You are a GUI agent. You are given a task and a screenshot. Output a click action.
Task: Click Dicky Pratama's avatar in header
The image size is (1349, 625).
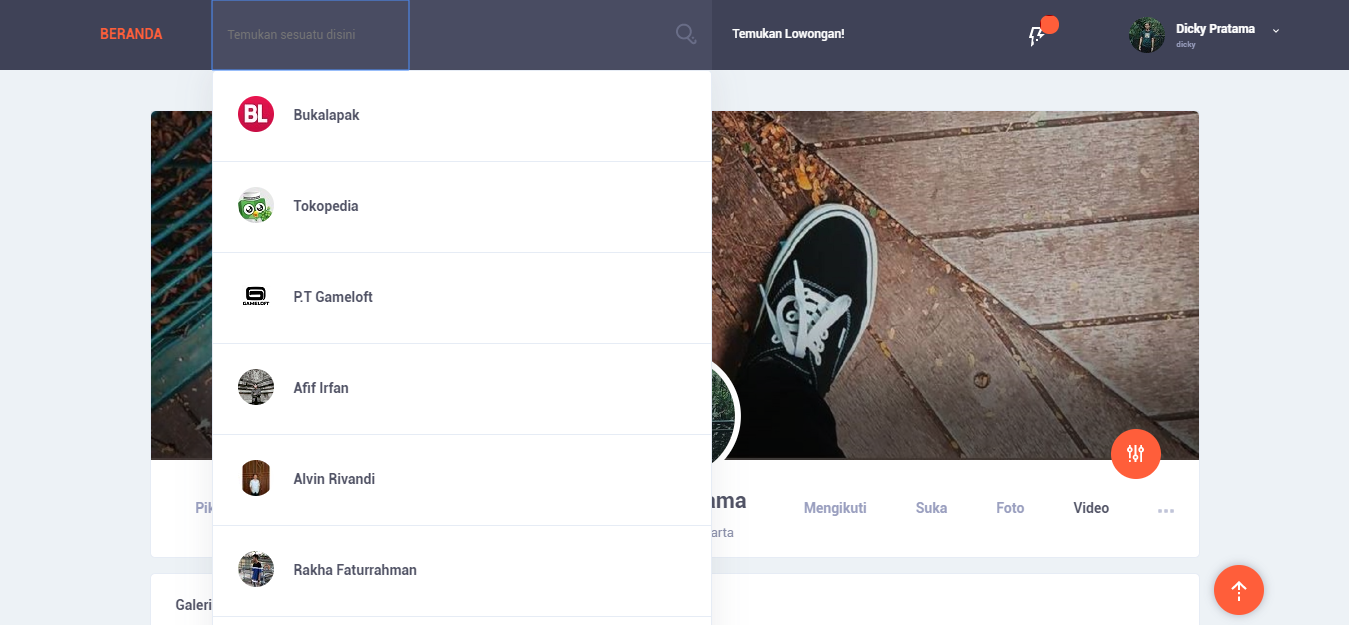pyautogui.click(x=1146, y=35)
